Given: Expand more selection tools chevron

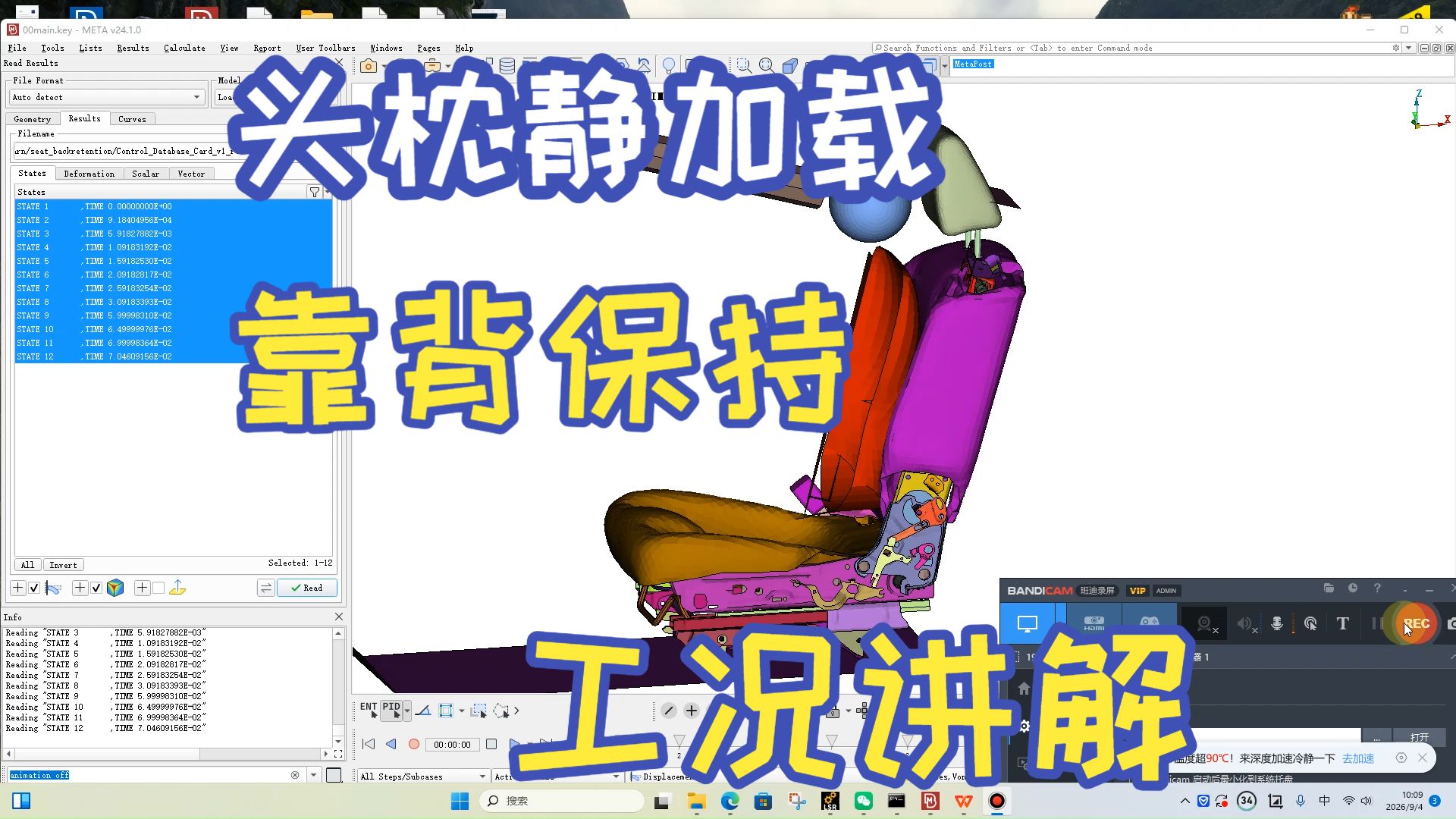Looking at the screenshot, I should pyautogui.click(x=517, y=711).
